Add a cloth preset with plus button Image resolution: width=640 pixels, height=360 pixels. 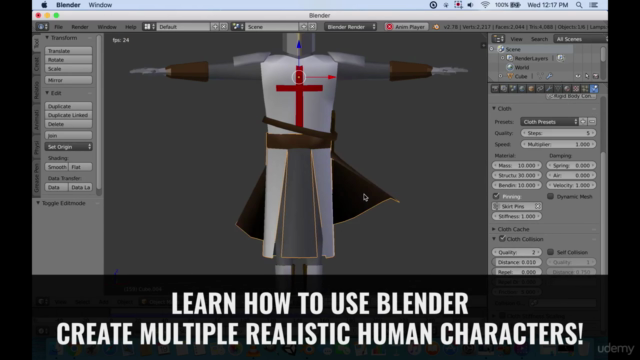tap(583, 122)
